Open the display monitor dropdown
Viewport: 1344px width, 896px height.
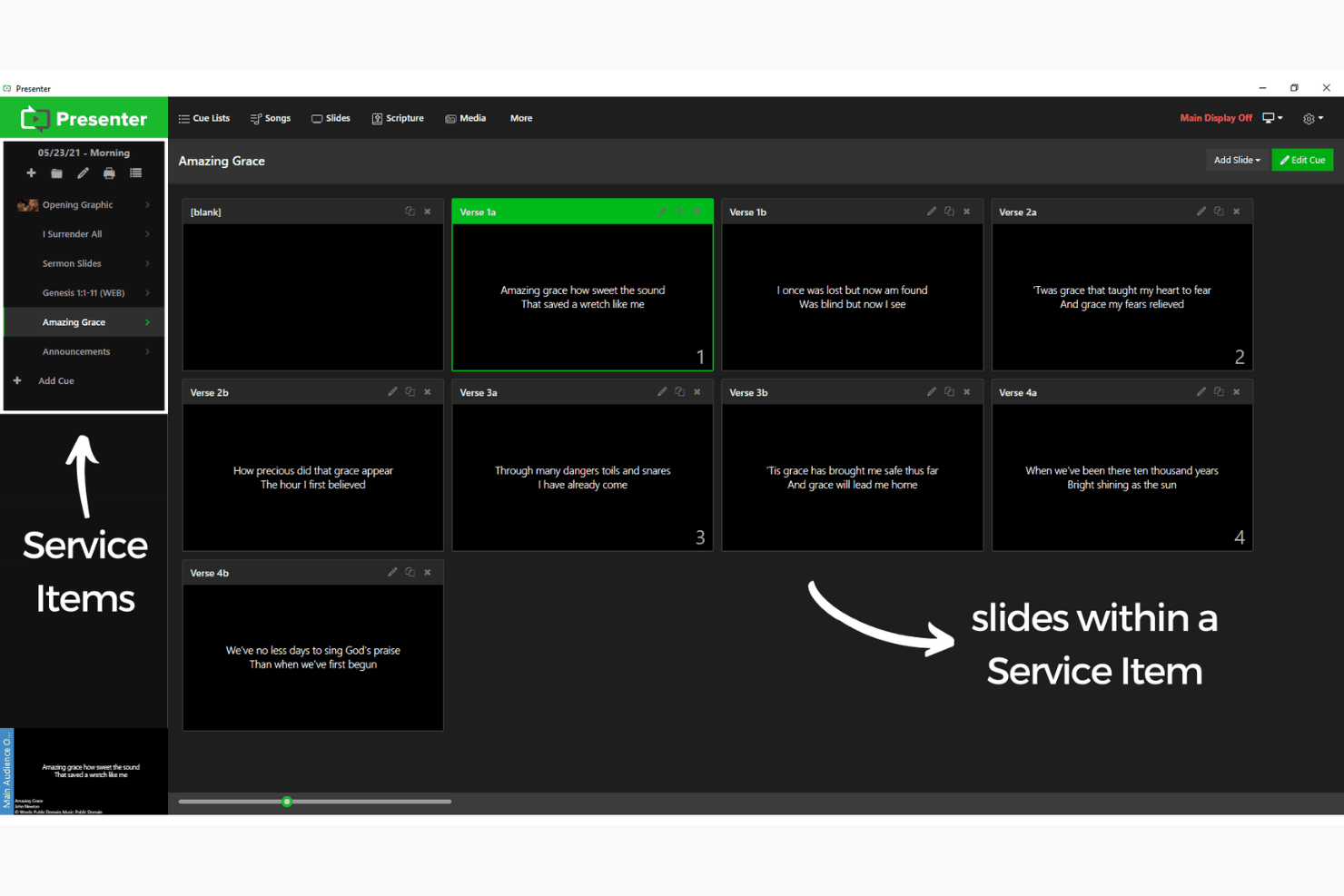(1272, 118)
